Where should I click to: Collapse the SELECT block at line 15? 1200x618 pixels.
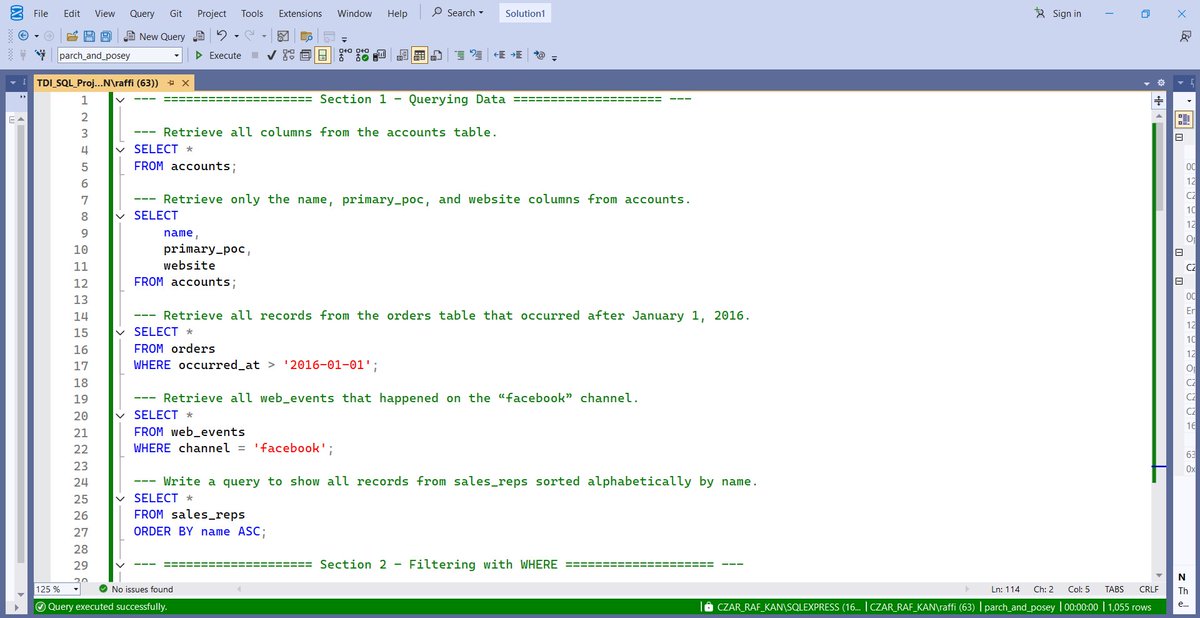pyautogui.click(x=121, y=332)
